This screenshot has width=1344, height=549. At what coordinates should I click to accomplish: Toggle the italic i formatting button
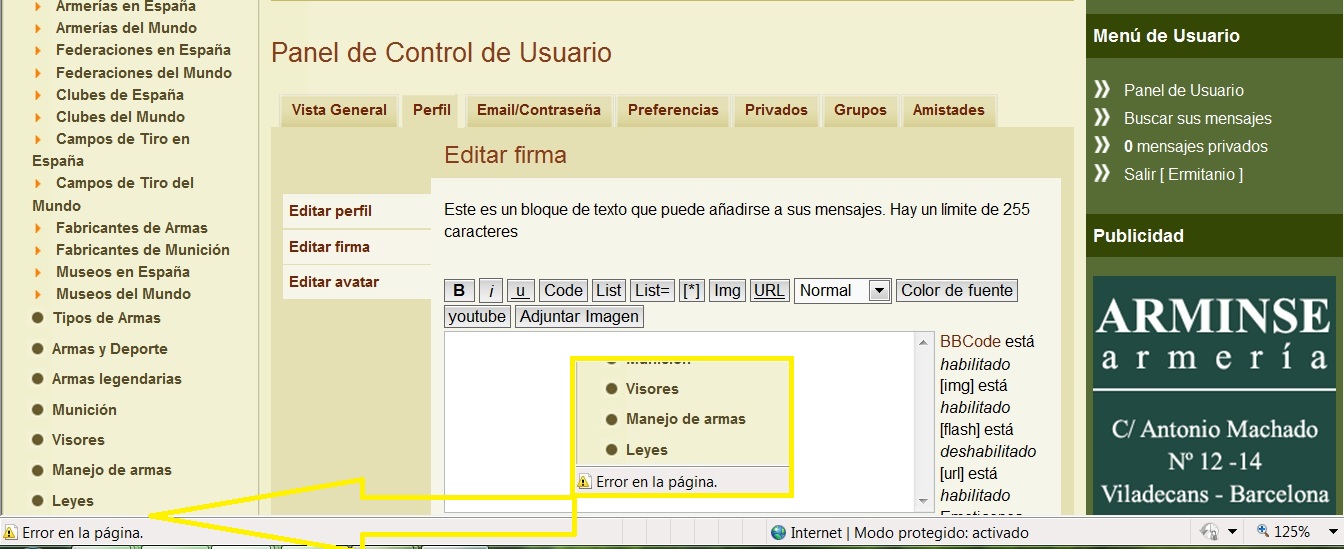(491, 291)
